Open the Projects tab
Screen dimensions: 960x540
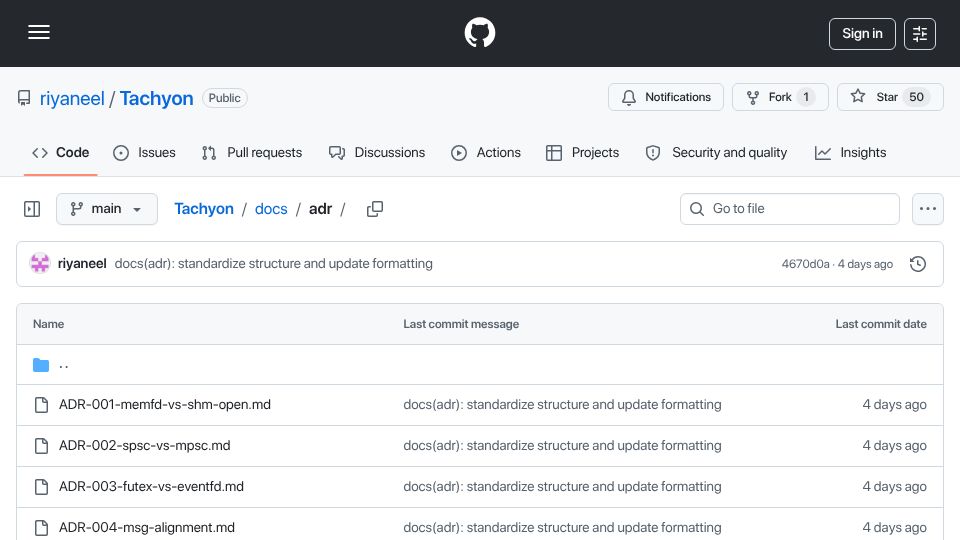[582, 152]
